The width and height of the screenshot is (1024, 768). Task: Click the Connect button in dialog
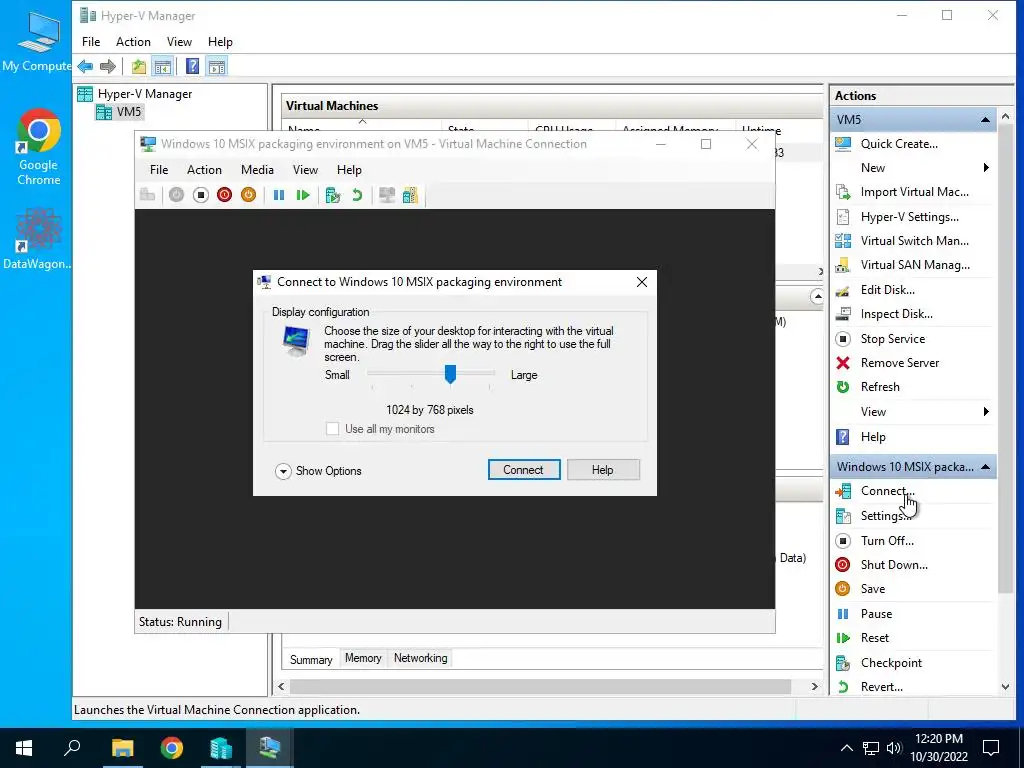(524, 470)
